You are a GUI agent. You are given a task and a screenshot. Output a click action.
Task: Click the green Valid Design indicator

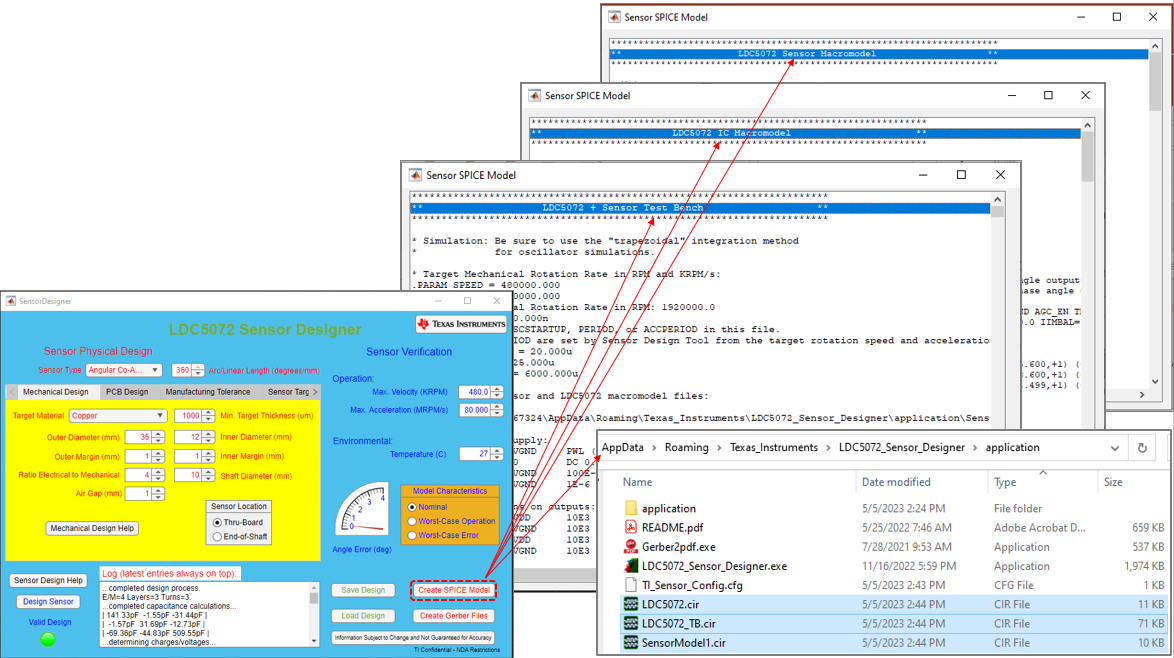(46, 640)
